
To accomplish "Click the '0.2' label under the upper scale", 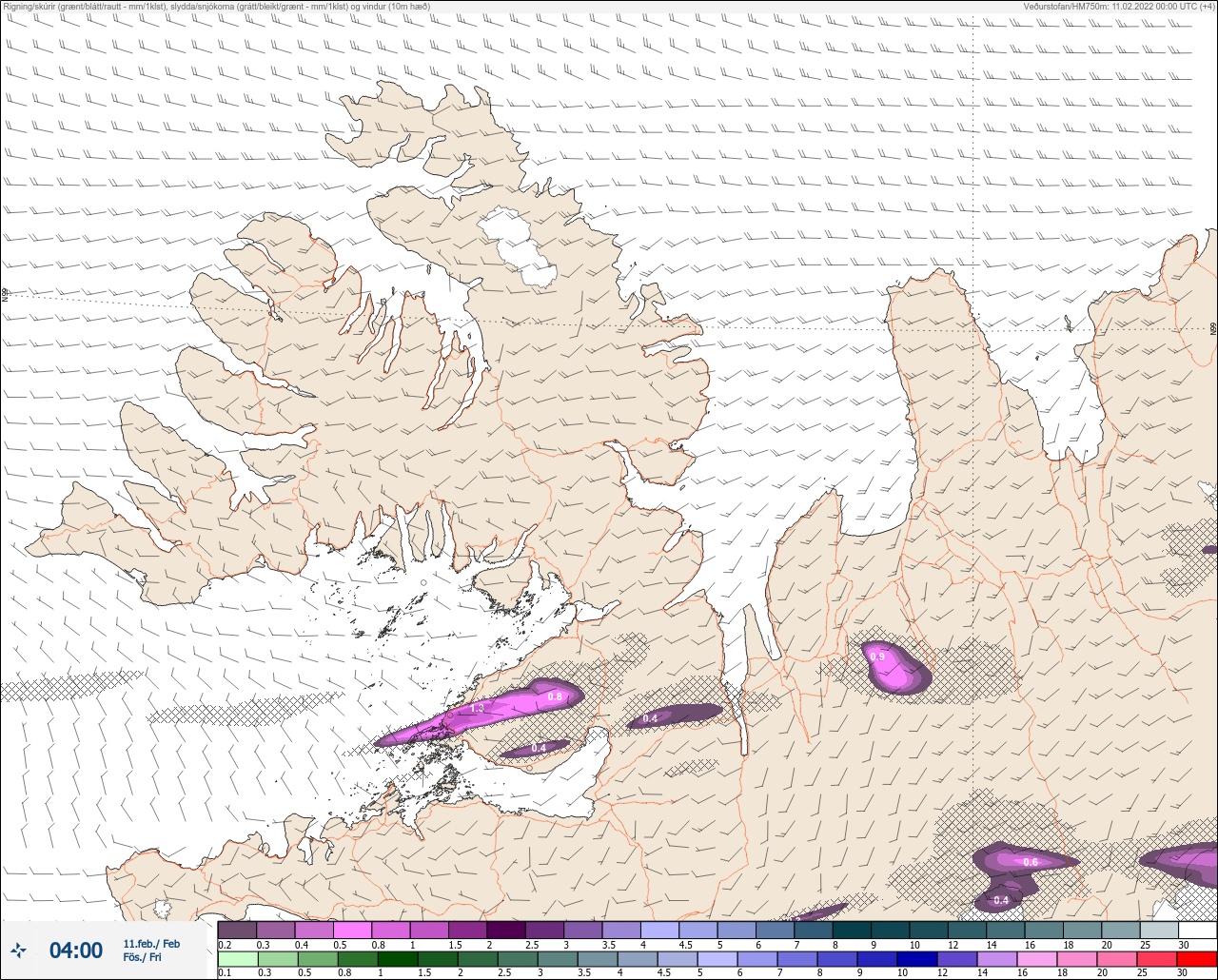I will pos(225,945).
